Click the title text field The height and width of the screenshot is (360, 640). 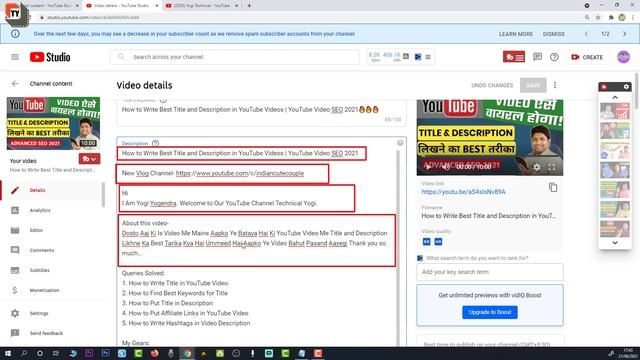(261, 110)
